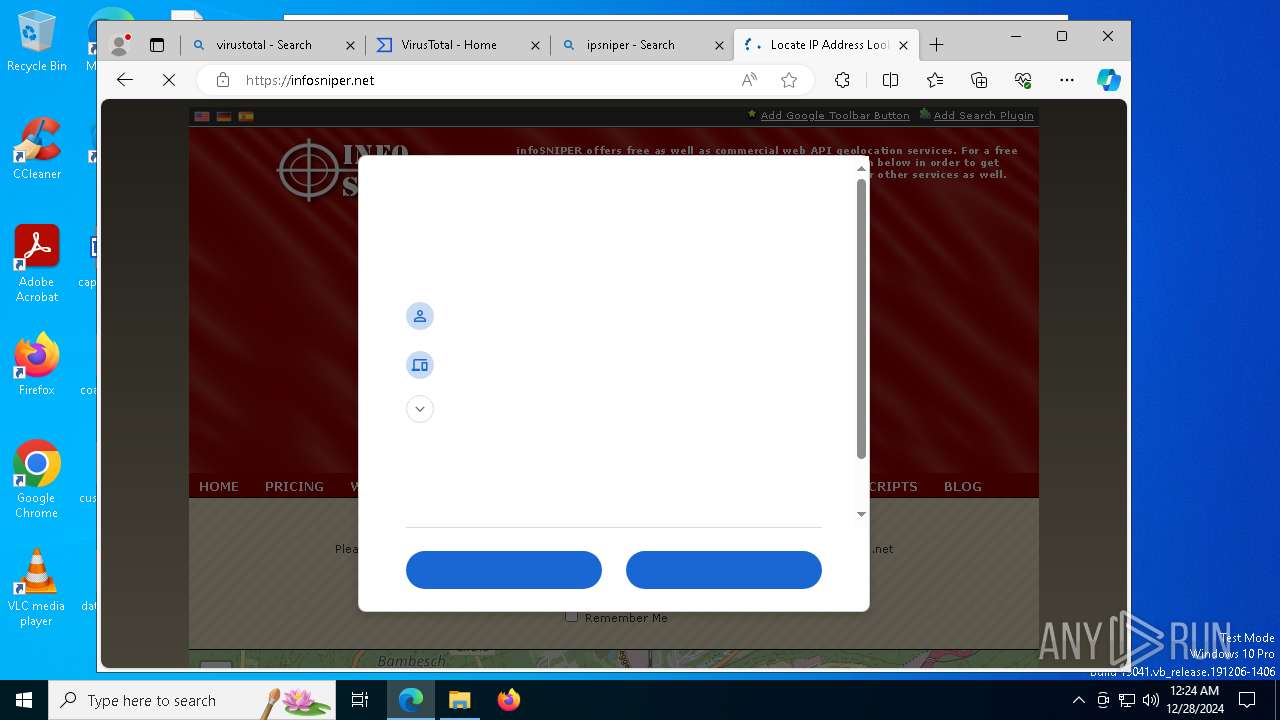The width and height of the screenshot is (1280, 720).
Task: Open Firefox desktop shortcut
Action: pyautogui.click(x=37, y=365)
